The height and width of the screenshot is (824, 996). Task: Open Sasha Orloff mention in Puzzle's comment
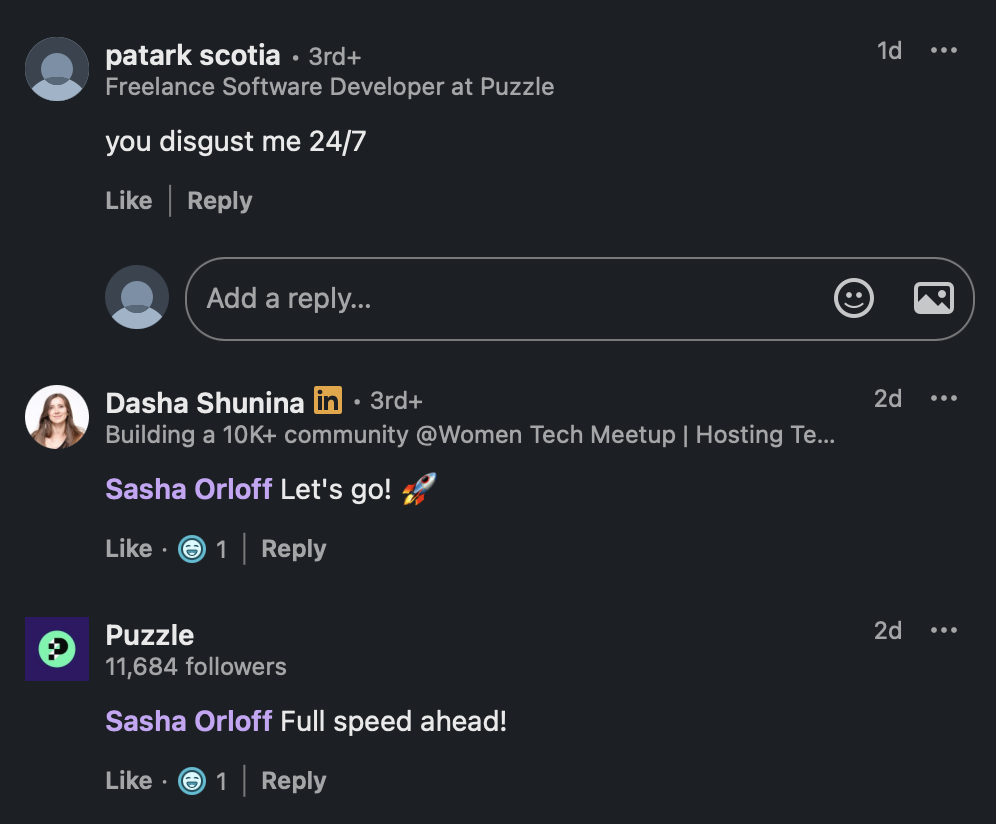(x=189, y=721)
